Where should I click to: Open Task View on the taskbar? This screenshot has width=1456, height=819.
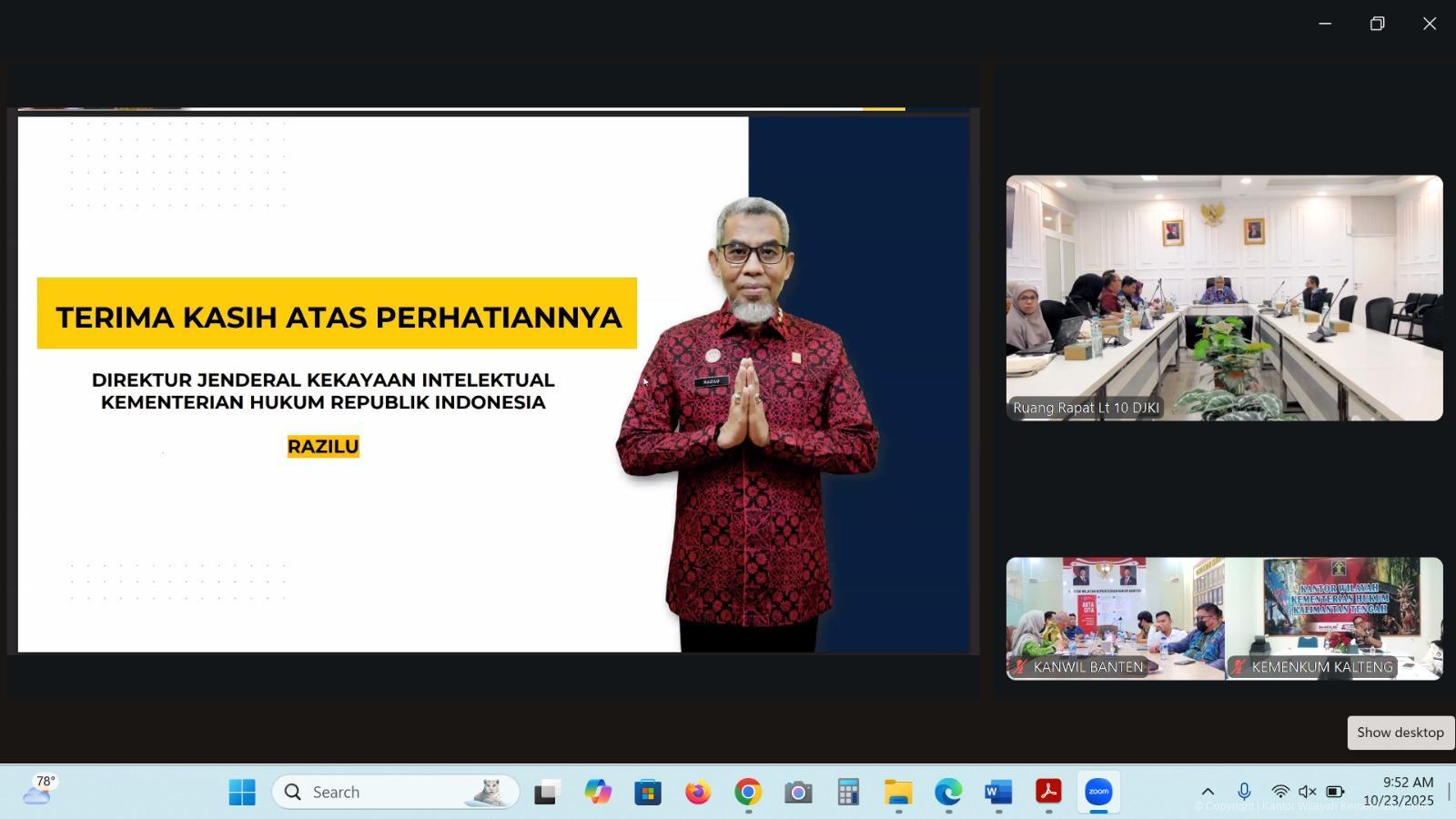click(x=545, y=792)
